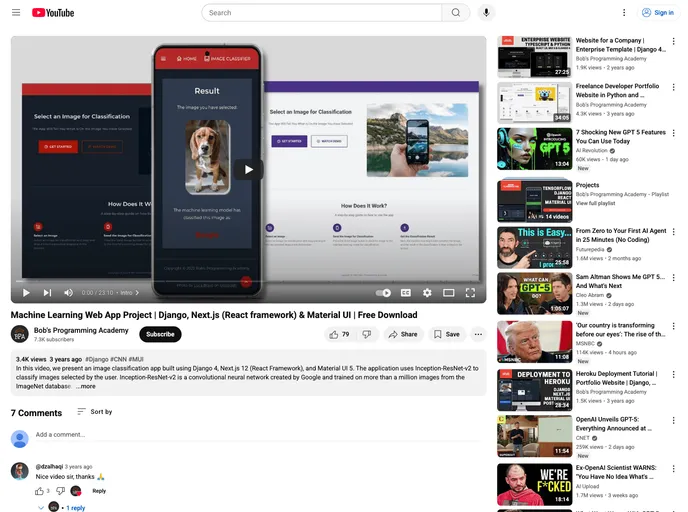This screenshot has width=688, height=512.
Task: Open options for MSNBC video
Action: click(673, 326)
